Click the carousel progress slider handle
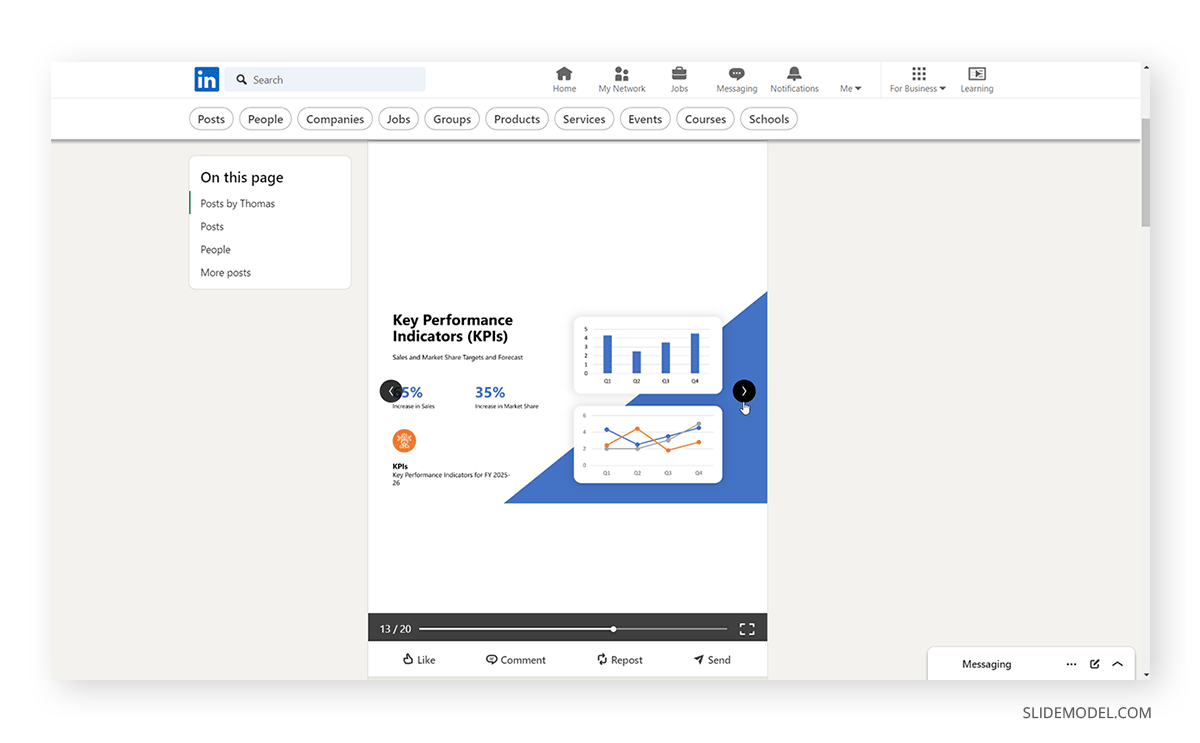Viewport: 1200px width, 743px height. [613, 629]
